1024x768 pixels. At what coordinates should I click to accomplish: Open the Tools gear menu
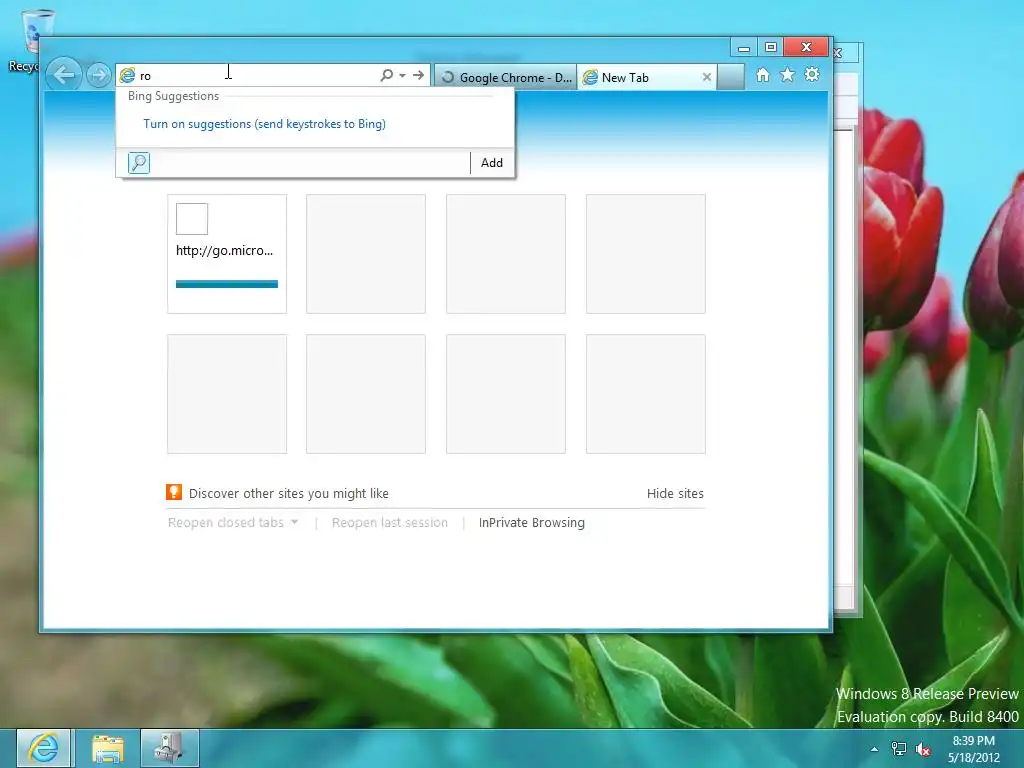(x=812, y=75)
